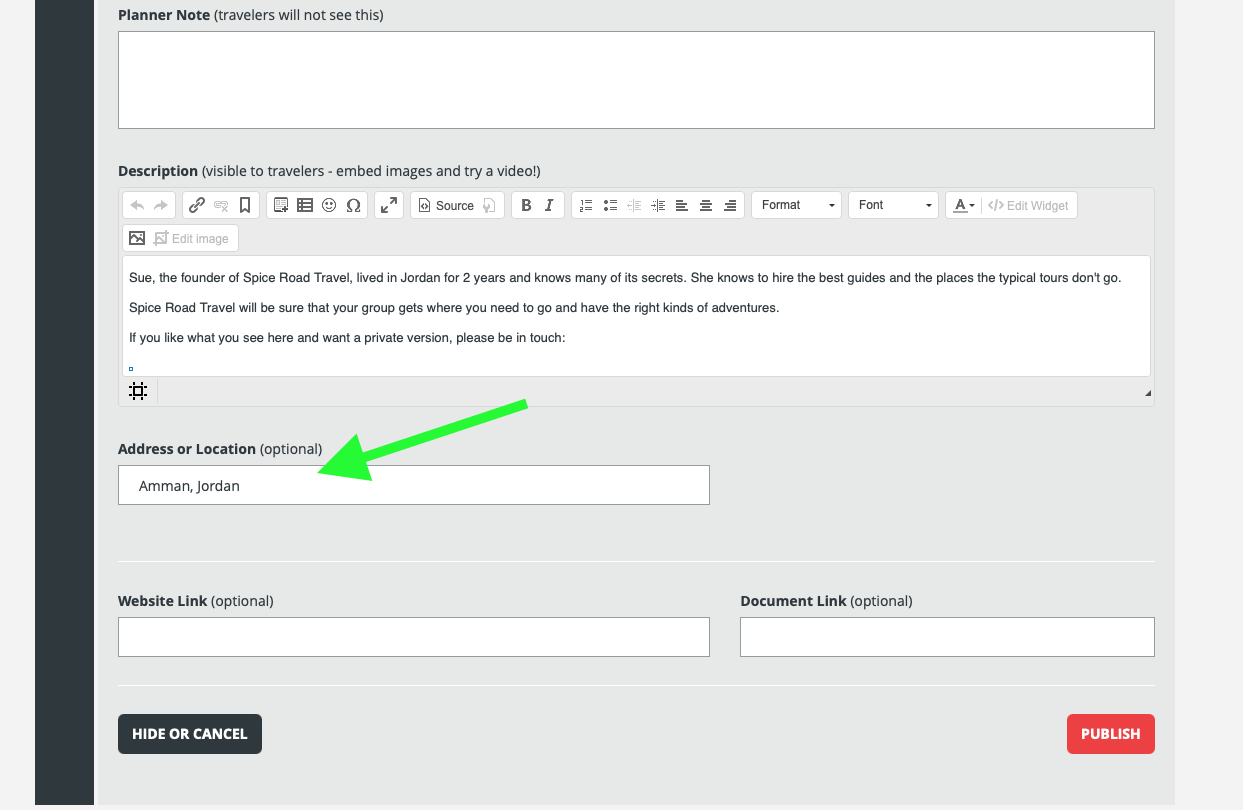Open the emoji smiley picker
This screenshot has height=810, width=1243.
(x=329, y=205)
